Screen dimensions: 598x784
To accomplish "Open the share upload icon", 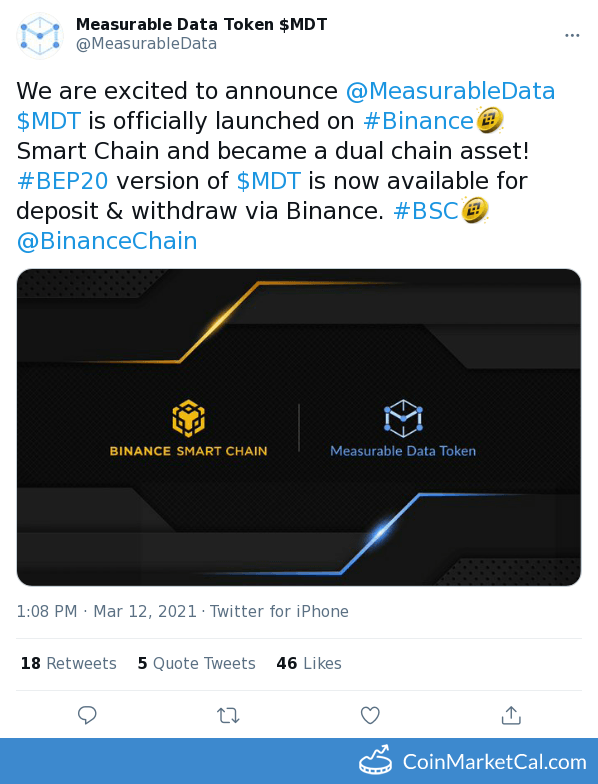I will point(511,715).
